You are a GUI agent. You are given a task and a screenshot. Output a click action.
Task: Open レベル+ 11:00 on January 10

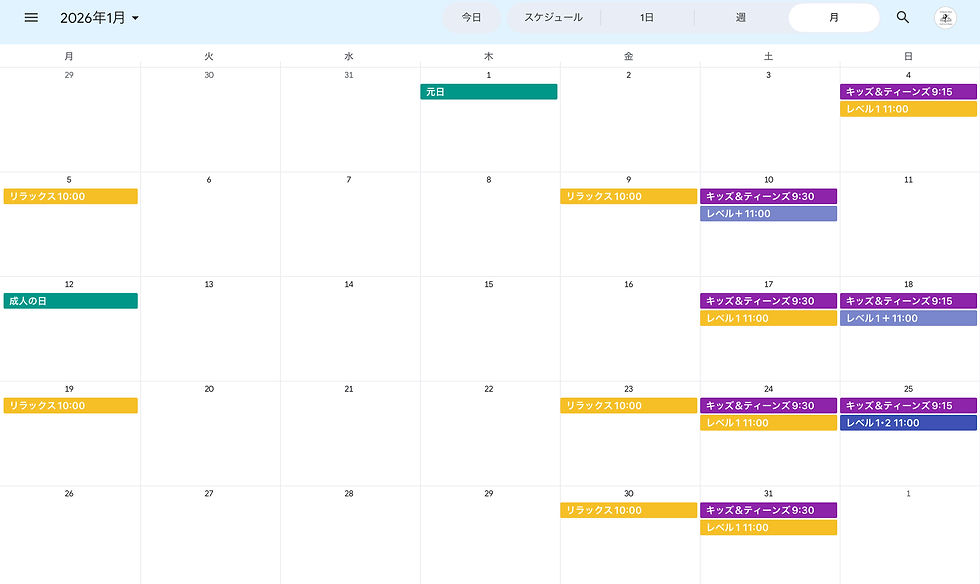pyautogui.click(x=768, y=213)
